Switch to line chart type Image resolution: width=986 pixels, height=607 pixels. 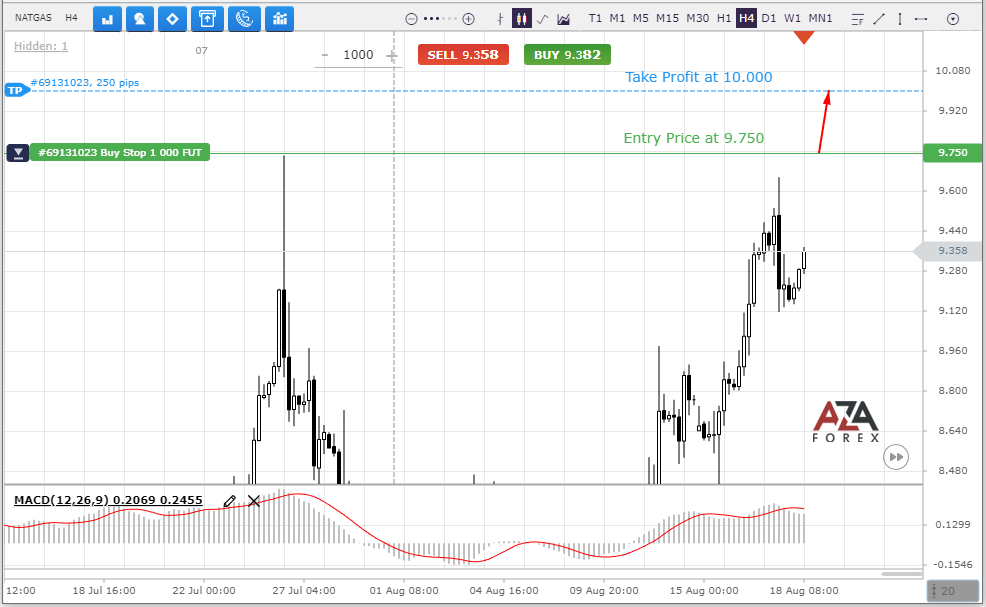543,19
